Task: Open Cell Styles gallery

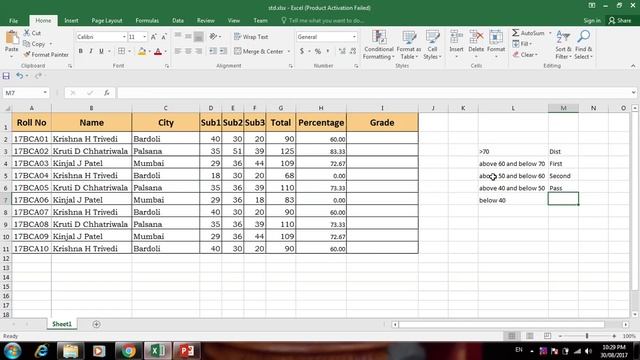Action: pos(432,44)
